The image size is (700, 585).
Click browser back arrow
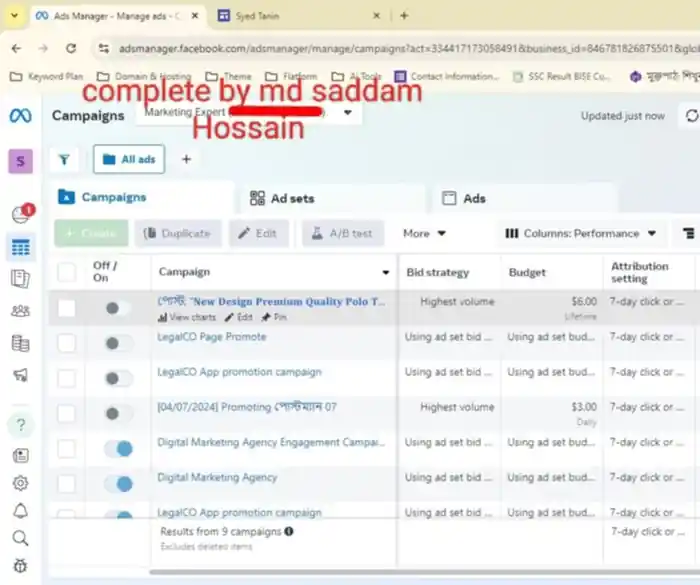[16, 48]
